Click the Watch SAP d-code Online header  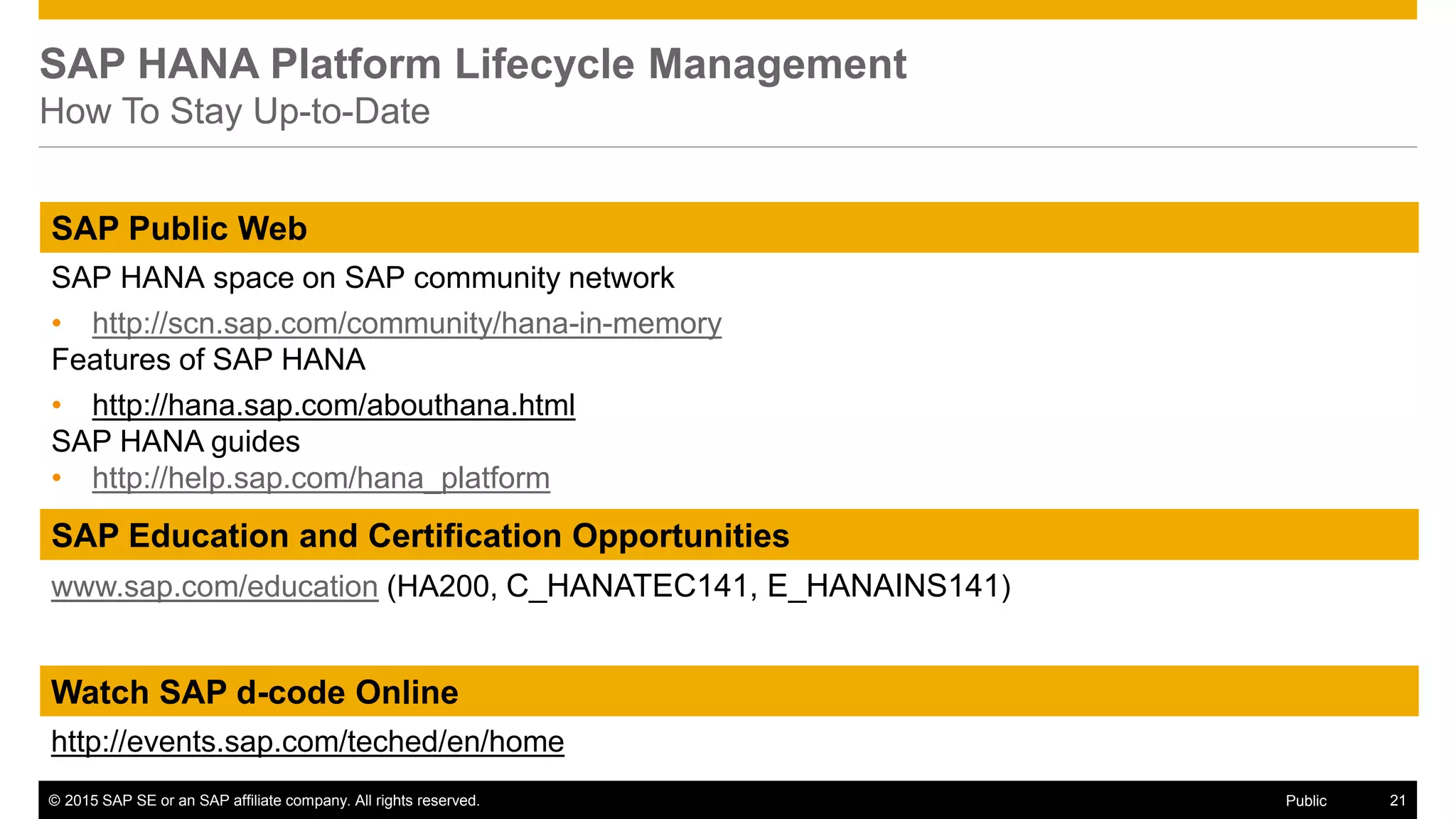(x=729, y=691)
